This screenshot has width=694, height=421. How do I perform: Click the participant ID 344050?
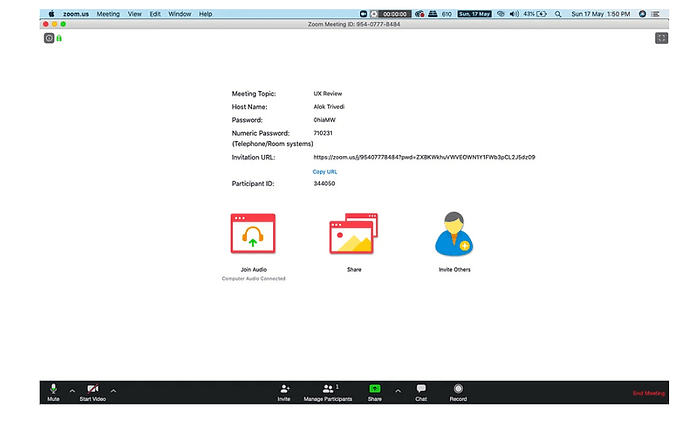[324, 183]
